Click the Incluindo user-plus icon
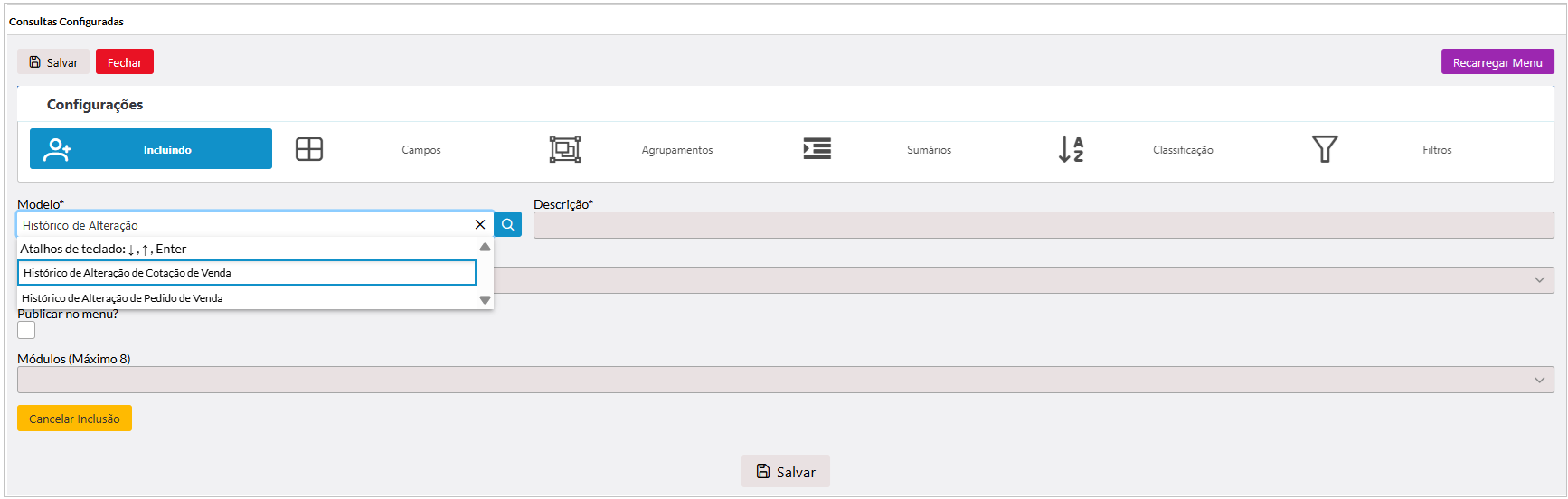This screenshot has width=1568, height=499. pyautogui.click(x=57, y=149)
